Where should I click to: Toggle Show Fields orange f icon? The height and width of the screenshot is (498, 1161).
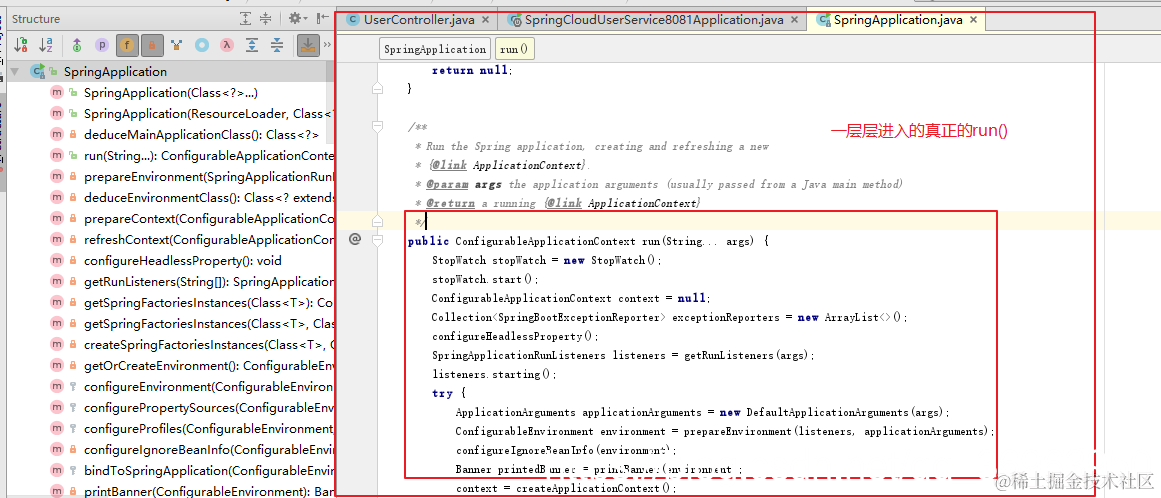pyautogui.click(x=127, y=45)
